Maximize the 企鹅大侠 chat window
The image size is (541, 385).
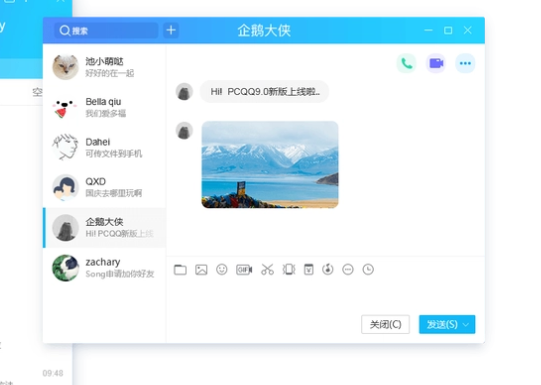[448, 30]
